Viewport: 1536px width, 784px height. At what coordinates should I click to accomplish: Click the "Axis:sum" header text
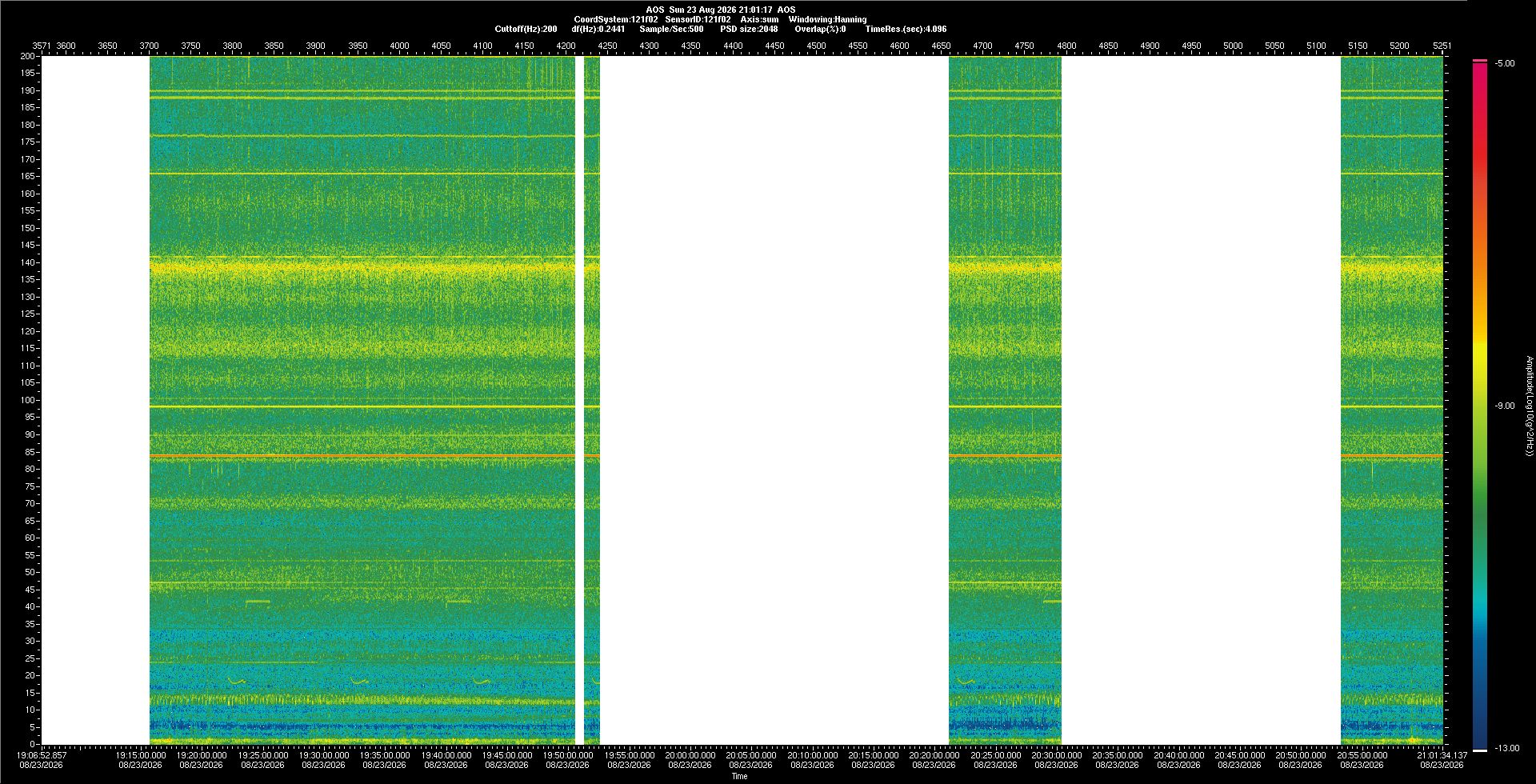tap(759, 19)
